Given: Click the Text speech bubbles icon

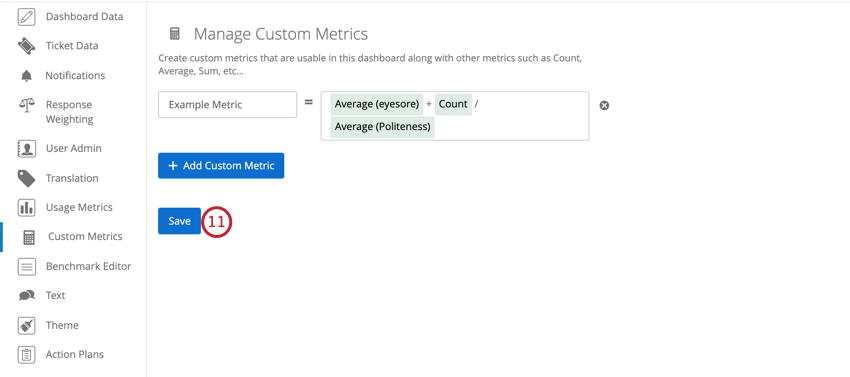Looking at the screenshot, I should [27, 296].
